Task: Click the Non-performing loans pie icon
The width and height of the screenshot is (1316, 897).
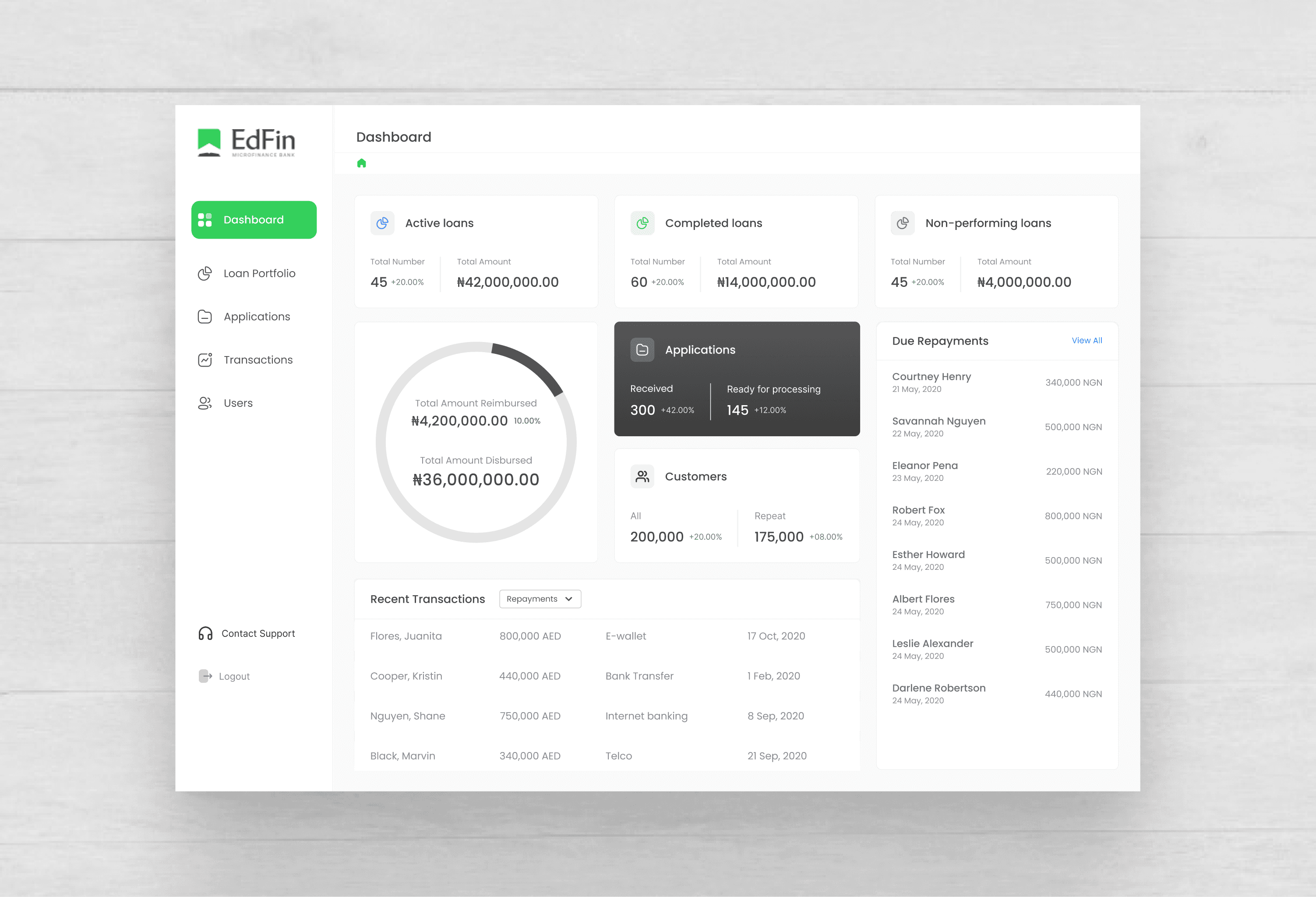Action: coord(903,223)
